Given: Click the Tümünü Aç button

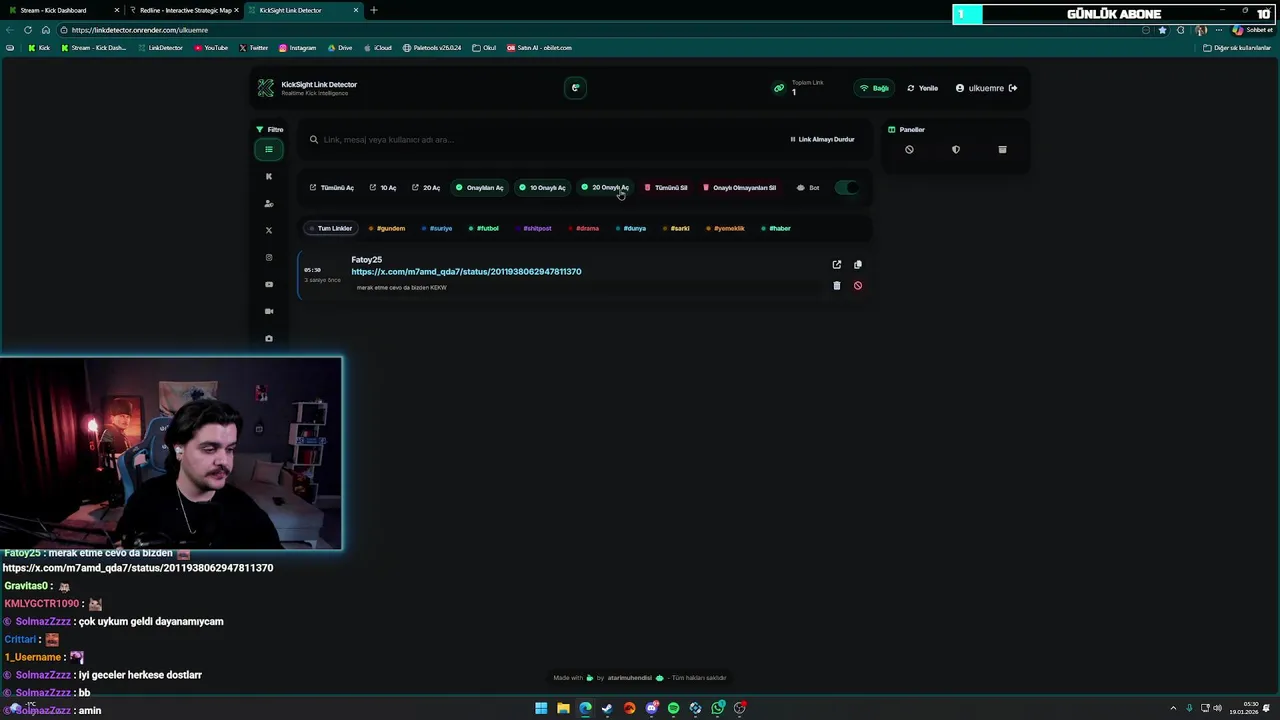Looking at the screenshot, I should [x=332, y=188].
